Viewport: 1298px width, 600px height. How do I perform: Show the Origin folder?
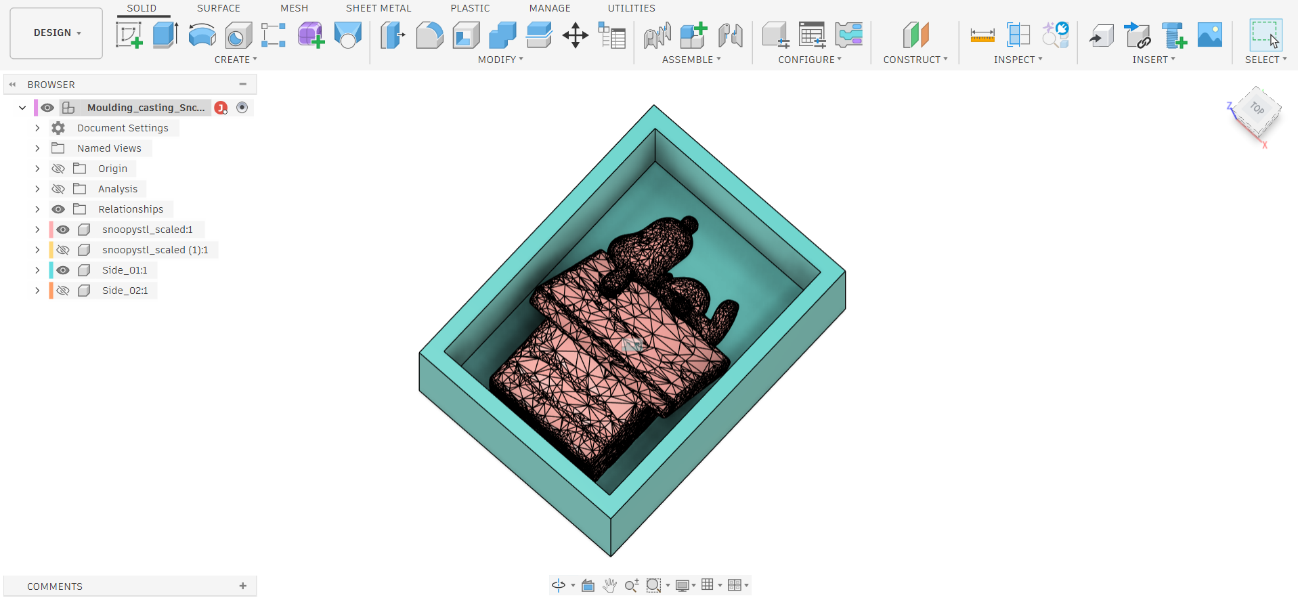tap(58, 169)
